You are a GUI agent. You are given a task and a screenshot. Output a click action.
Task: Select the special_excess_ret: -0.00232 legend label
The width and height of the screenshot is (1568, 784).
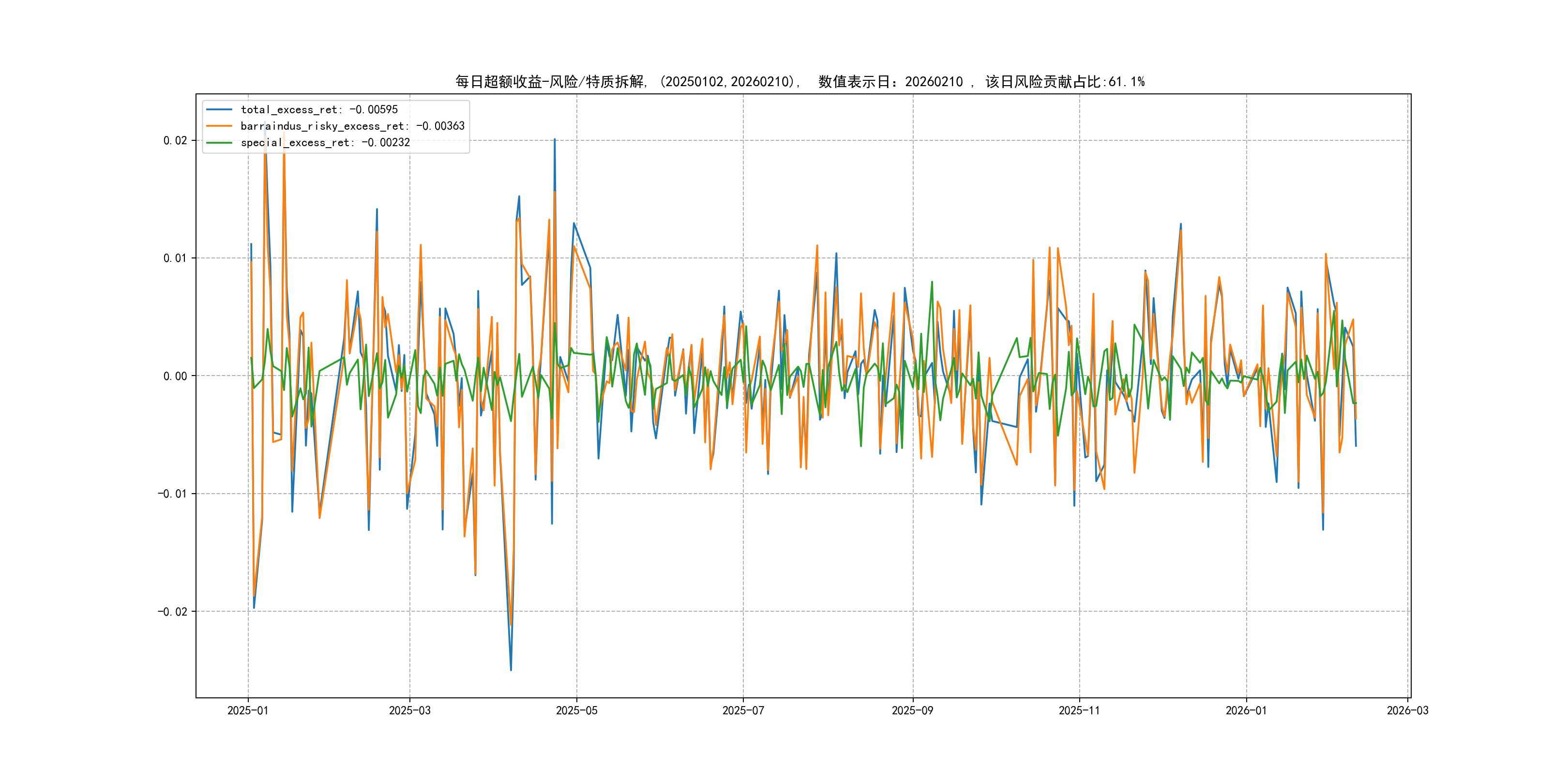(325, 142)
